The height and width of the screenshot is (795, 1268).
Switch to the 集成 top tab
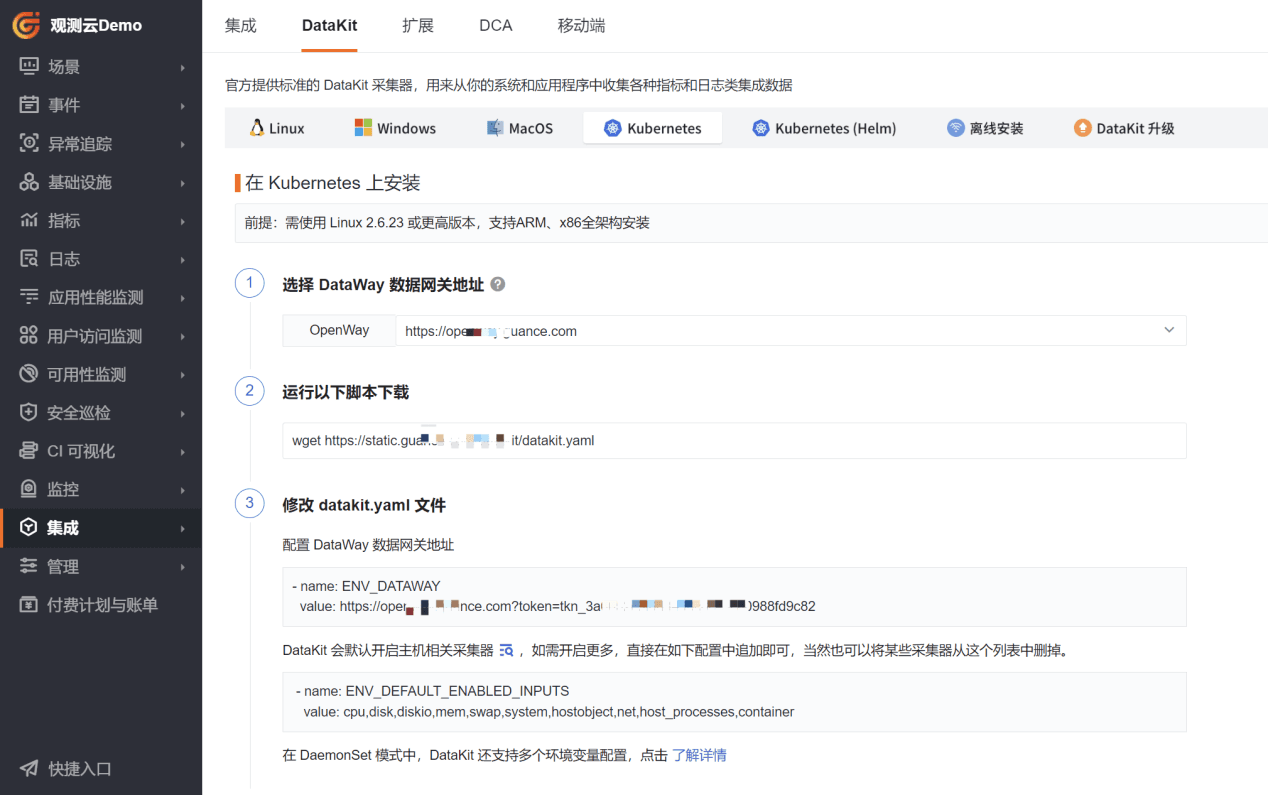pyautogui.click(x=241, y=26)
